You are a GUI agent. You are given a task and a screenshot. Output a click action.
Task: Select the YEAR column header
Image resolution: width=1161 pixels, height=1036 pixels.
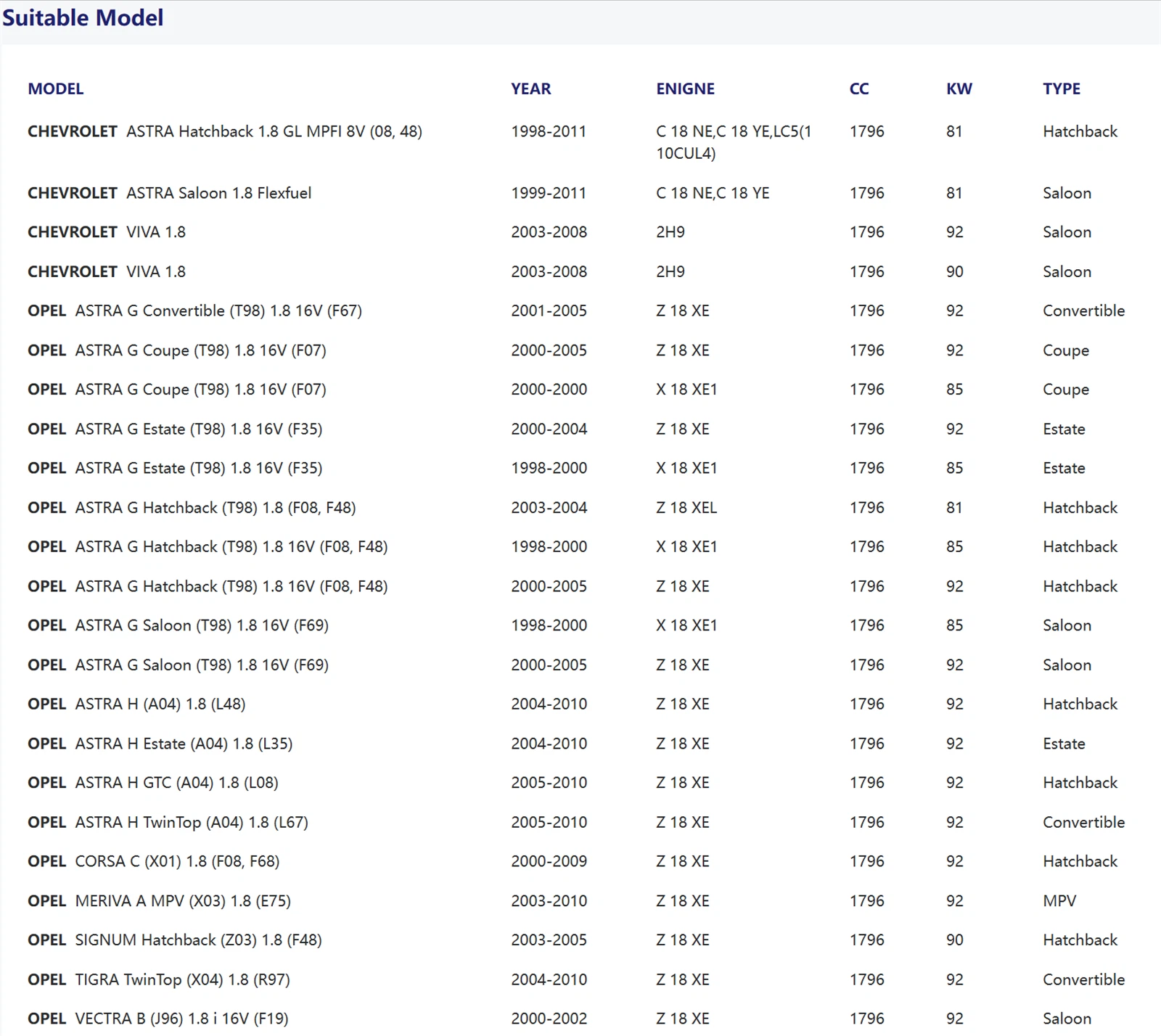tap(530, 89)
